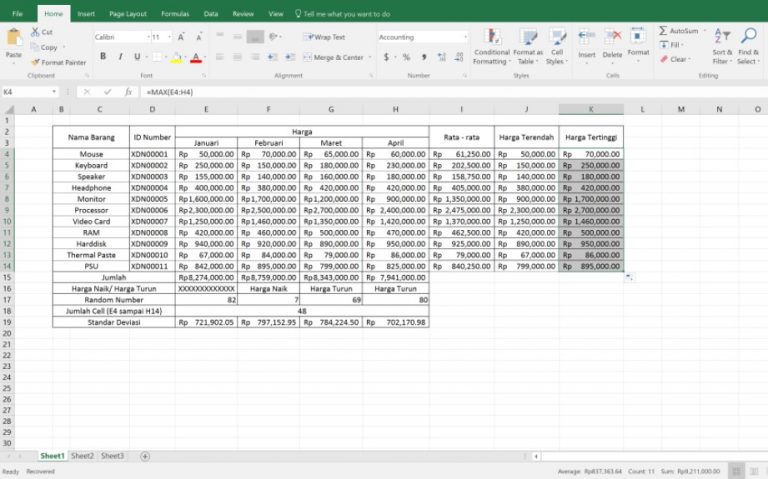Click the Auto Fill Options icon below K14
Screen dimensions: 768x479
[629, 278]
